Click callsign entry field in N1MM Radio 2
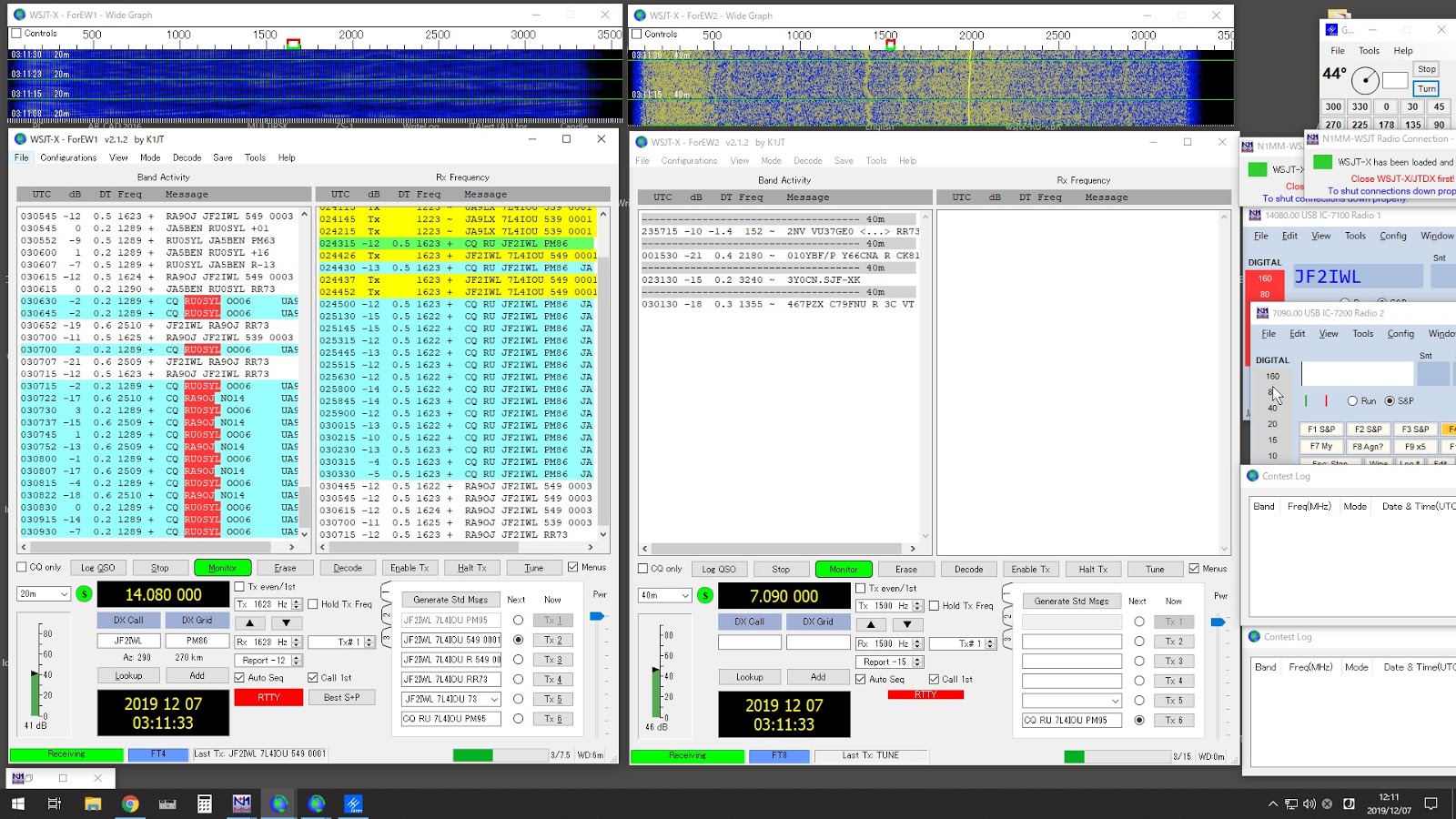Image resolution: width=1456 pixels, height=819 pixels. point(1357,374)
